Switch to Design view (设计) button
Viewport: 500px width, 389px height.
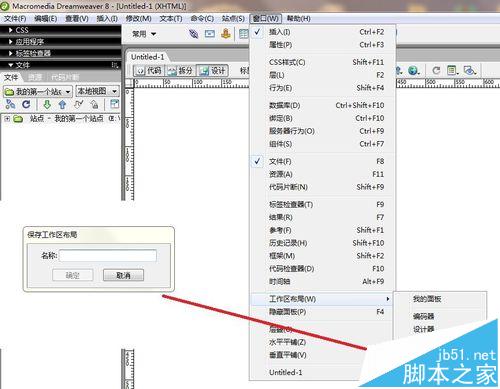212,71
